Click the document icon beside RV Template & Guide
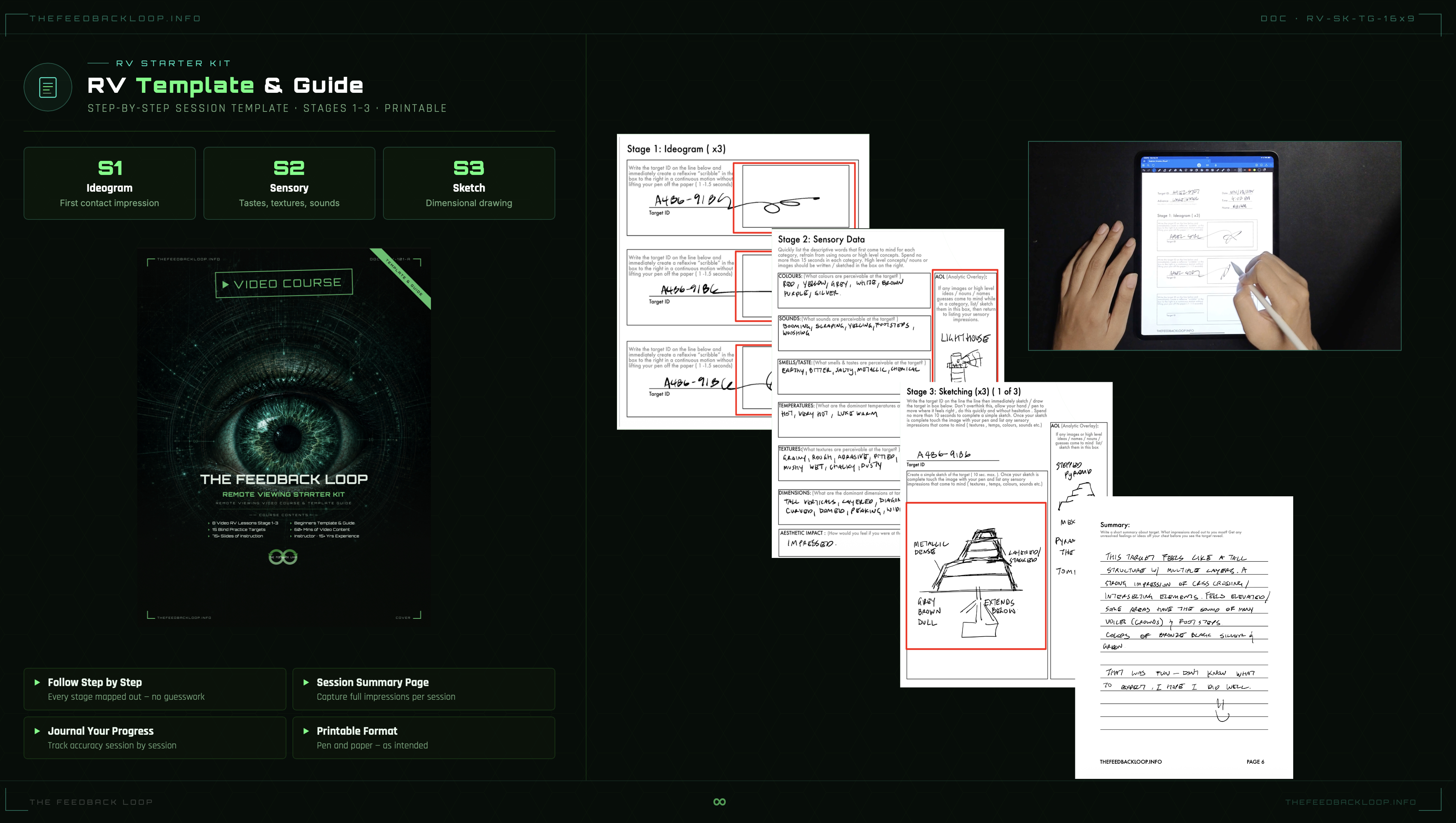The image size is (1456, 823). [48, 87]
